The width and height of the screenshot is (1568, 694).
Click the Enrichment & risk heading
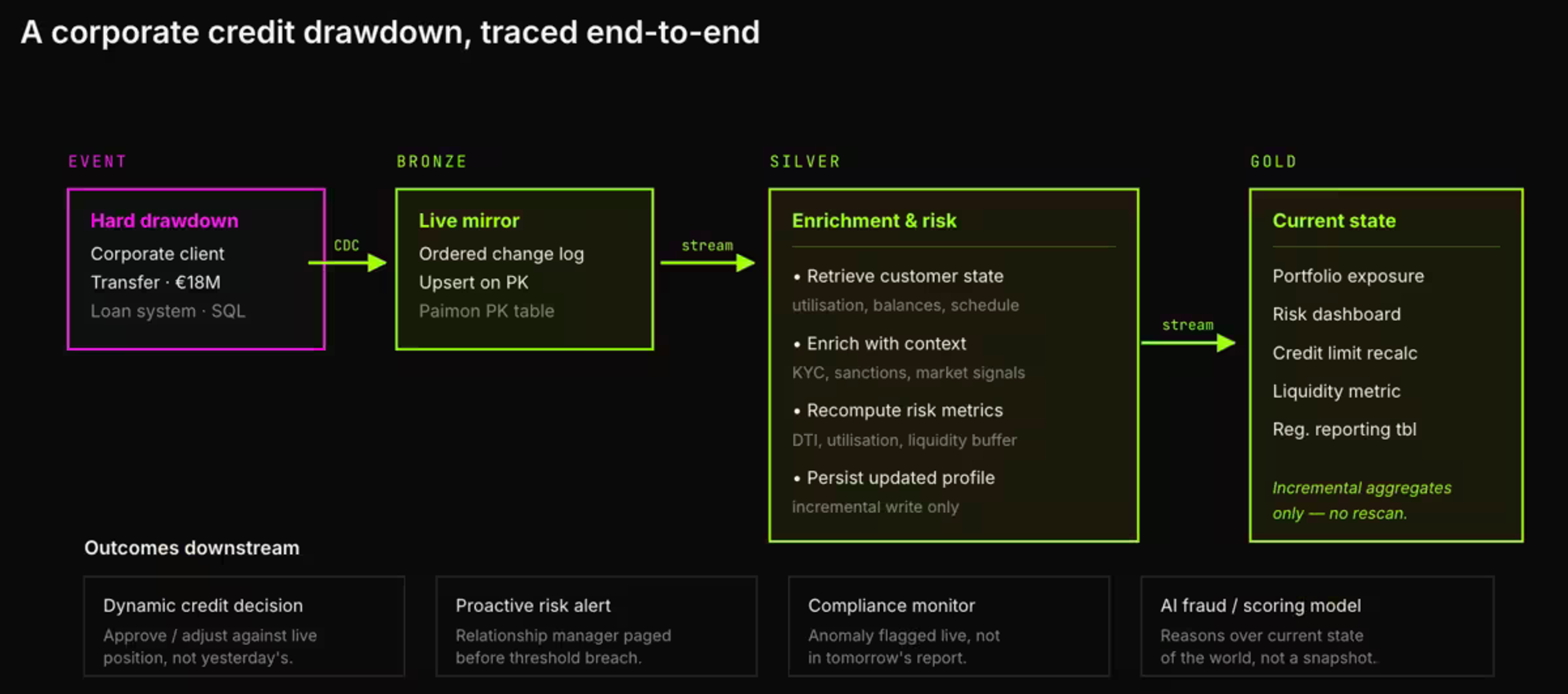coord(874,221)
